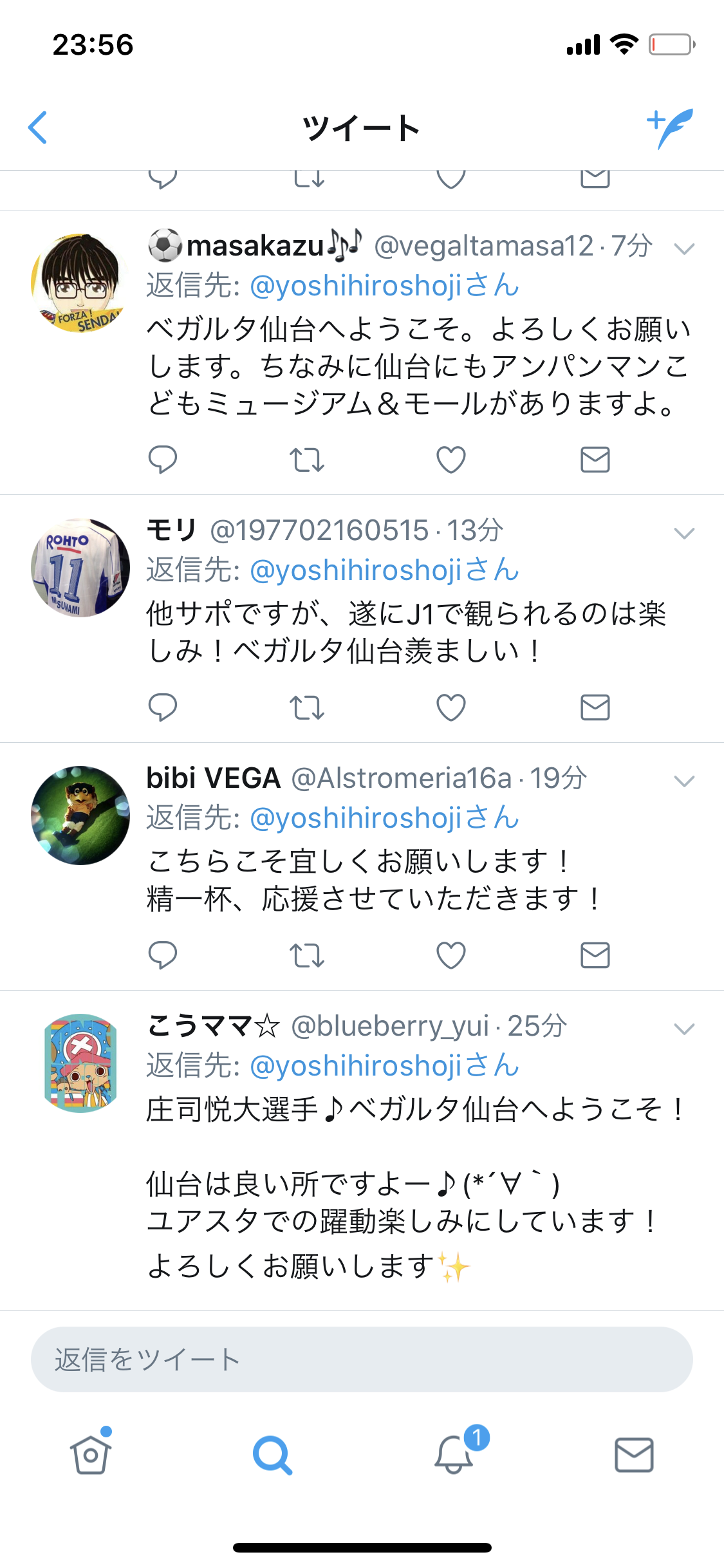Screen dimensions: 724x1568
Task: Tap the compose new tweet feather icon
Action: pos(670,128)
